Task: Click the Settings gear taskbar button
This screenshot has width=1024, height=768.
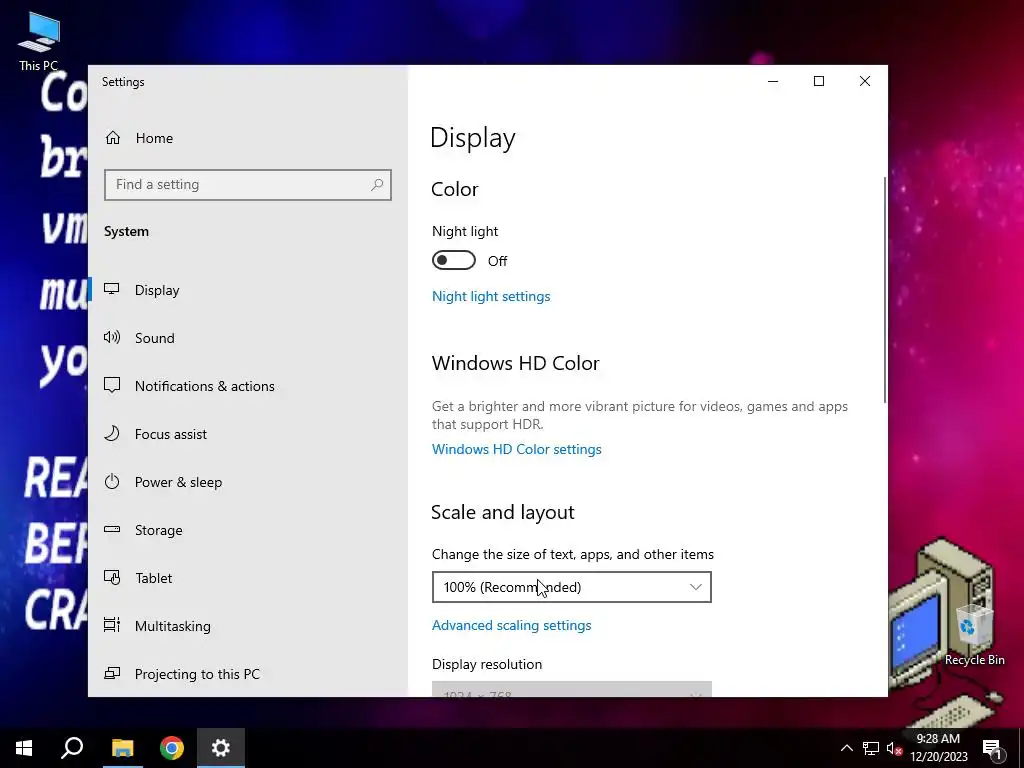Action: pyautogui.click(x=221, y=748)
